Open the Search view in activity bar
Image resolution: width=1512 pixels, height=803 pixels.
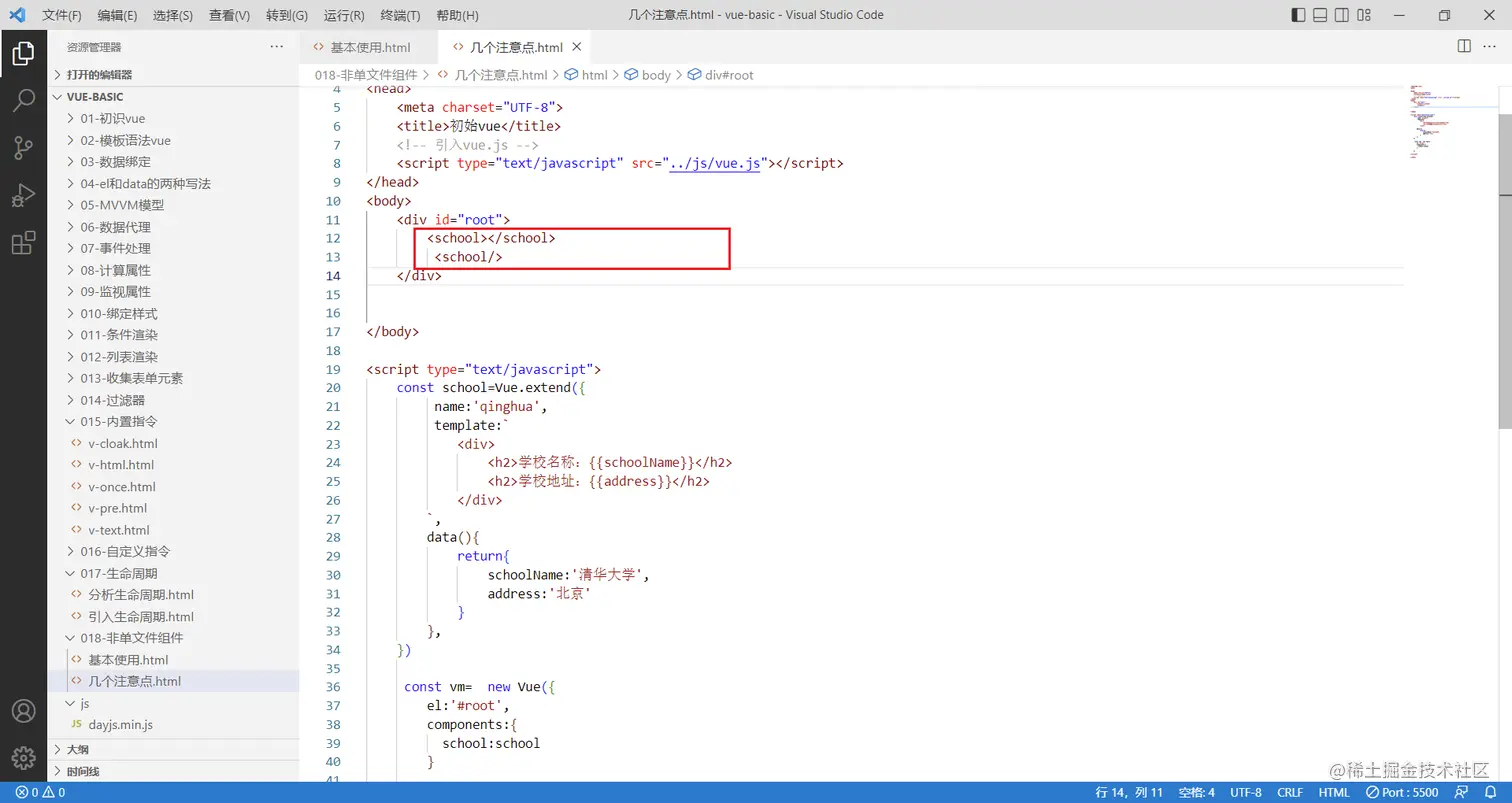tap(23, 101)
